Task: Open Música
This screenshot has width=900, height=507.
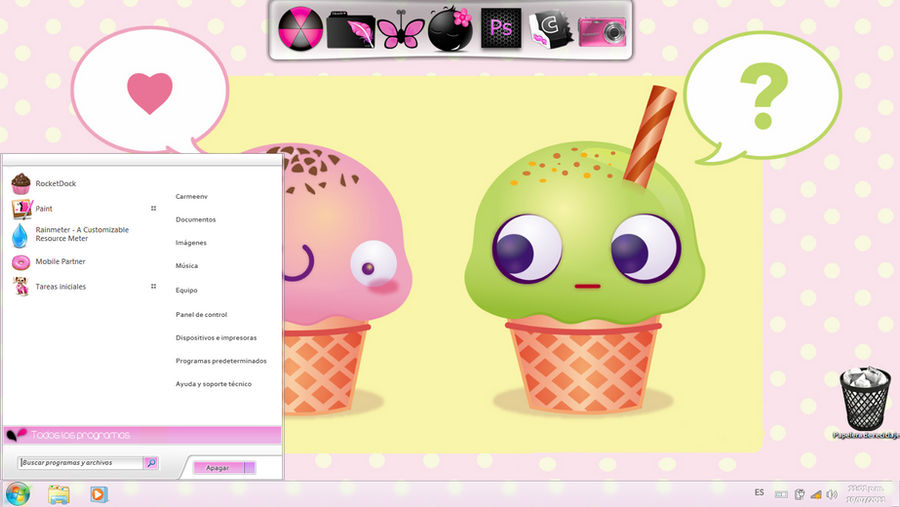Action: (187, 266)
